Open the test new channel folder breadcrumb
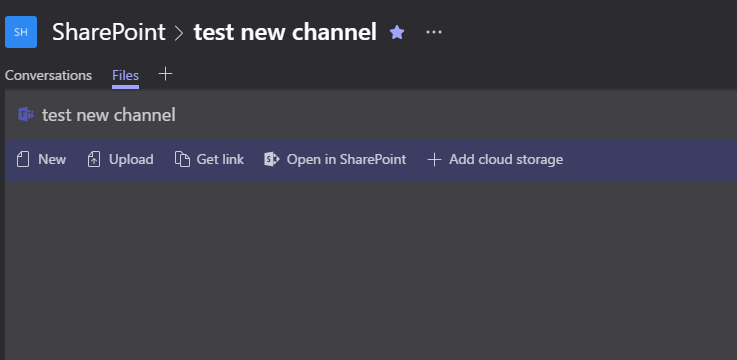This screenshot has height=360, width=737. (x=109, y=115)
